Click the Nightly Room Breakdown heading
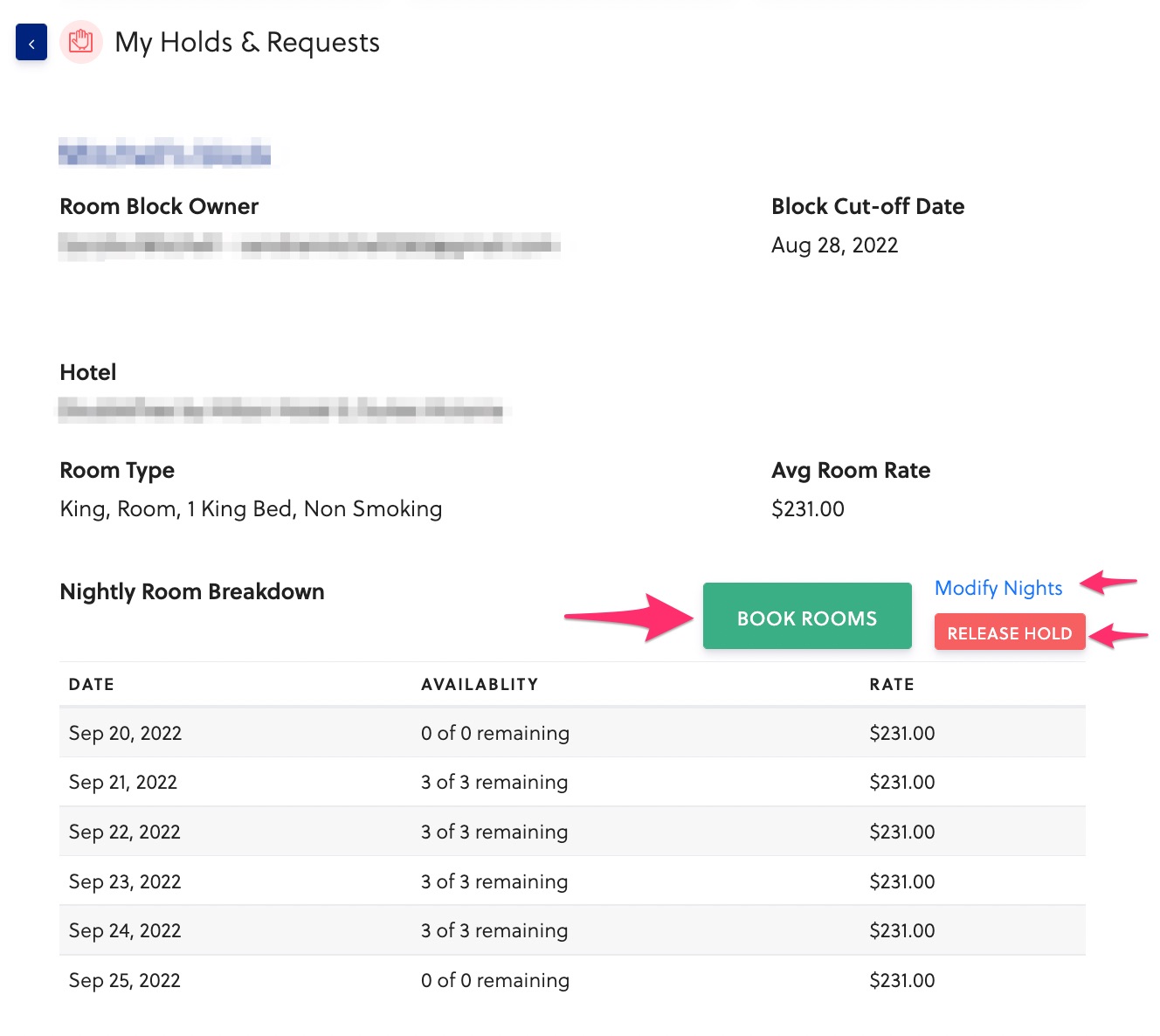The height and width of the screenshot is (1036, 1160). click(191, 591)
